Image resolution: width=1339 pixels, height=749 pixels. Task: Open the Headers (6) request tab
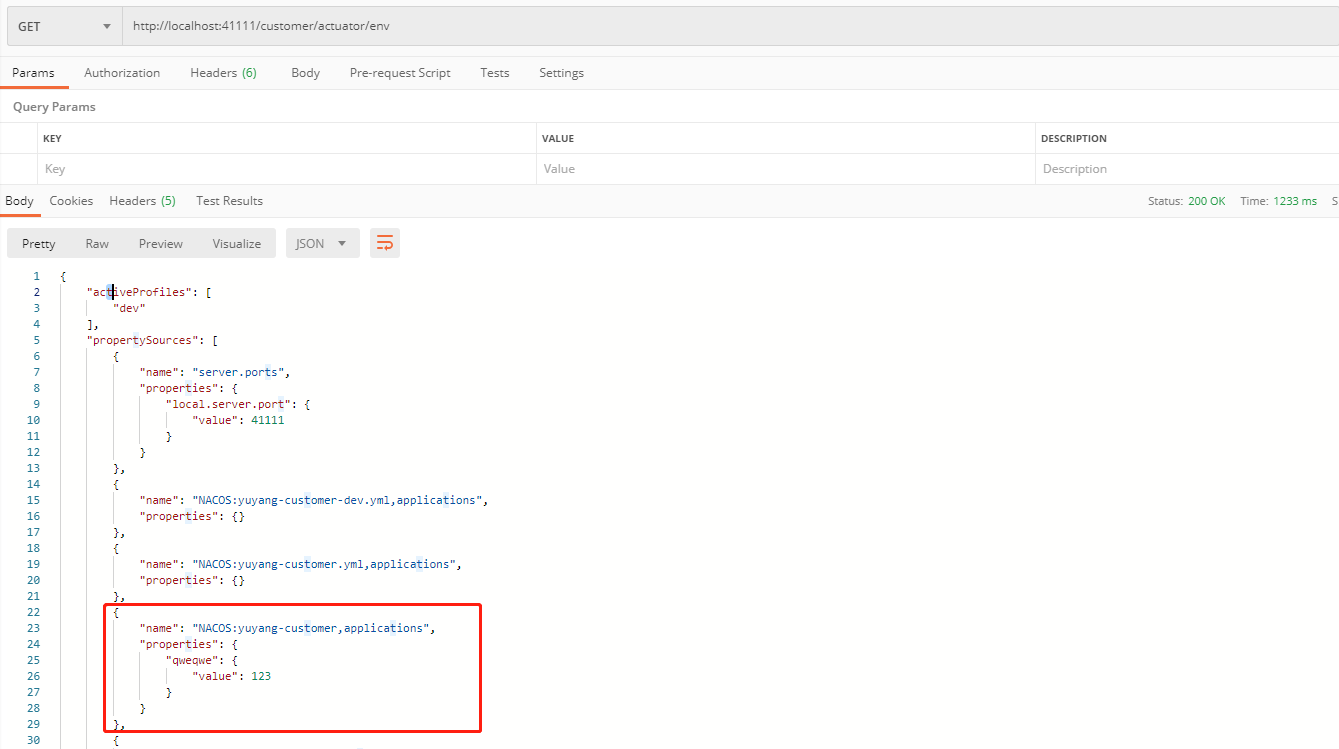coord(223,72)
